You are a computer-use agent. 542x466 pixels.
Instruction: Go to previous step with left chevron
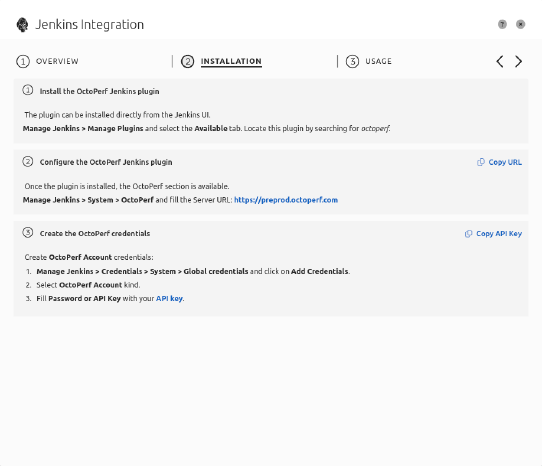(500, 62)
